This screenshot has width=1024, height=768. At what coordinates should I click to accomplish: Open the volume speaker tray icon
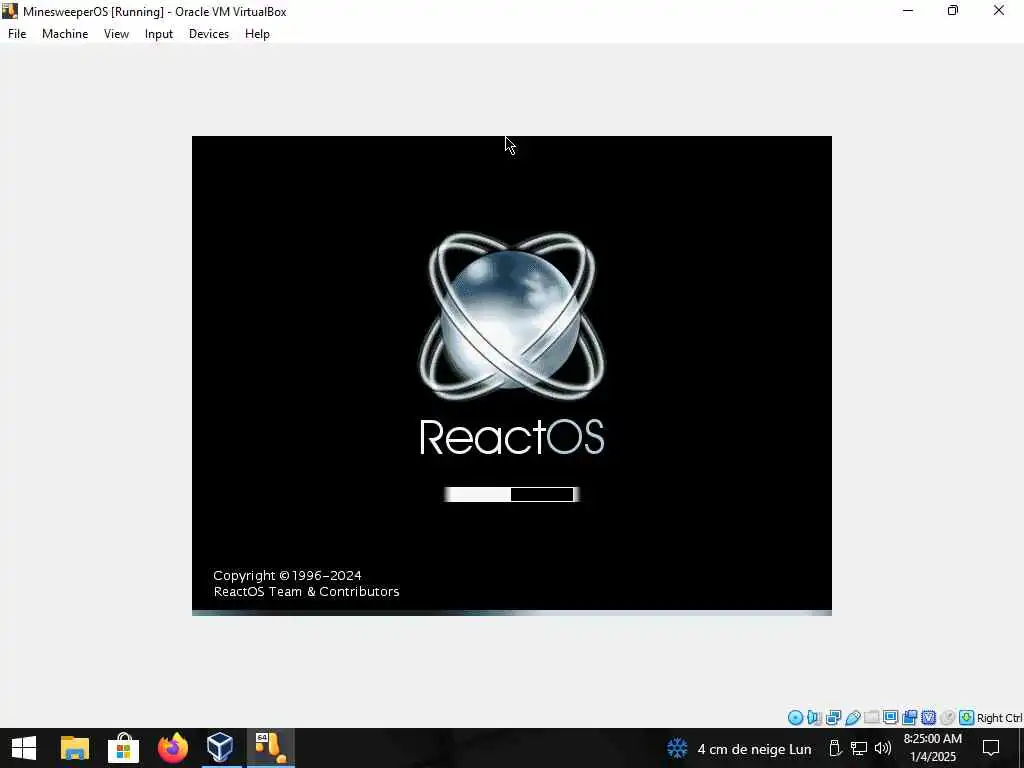pyautogui.click(x=882, y=748)
